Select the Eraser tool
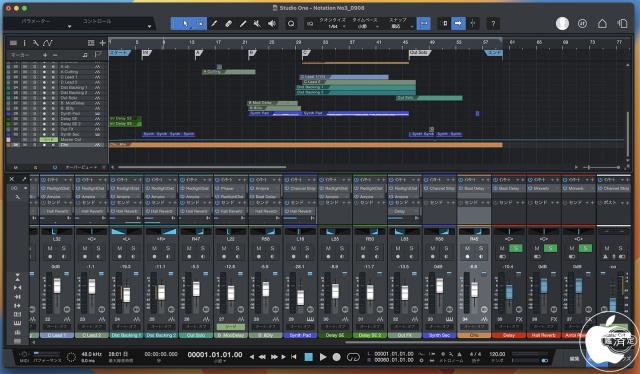 (x=229, y=24)
